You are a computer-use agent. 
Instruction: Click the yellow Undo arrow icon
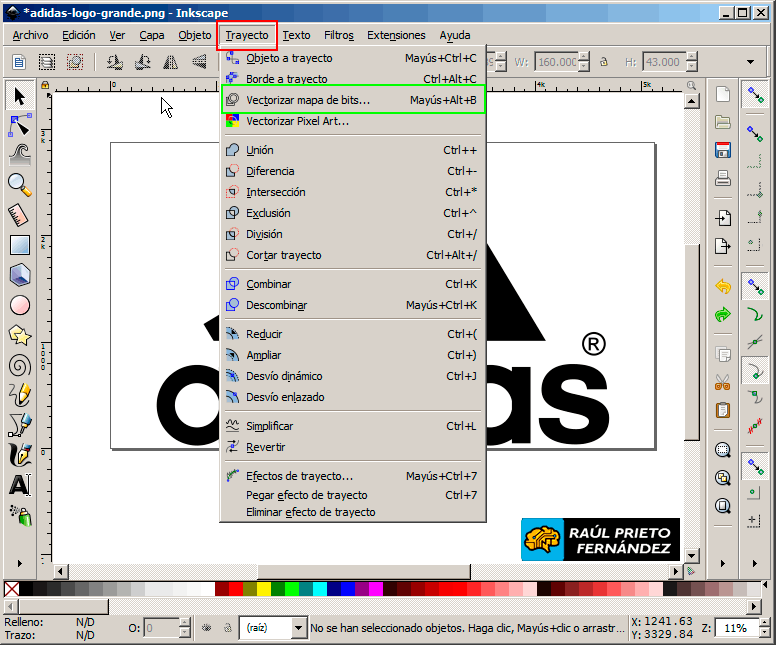[723, 286]
